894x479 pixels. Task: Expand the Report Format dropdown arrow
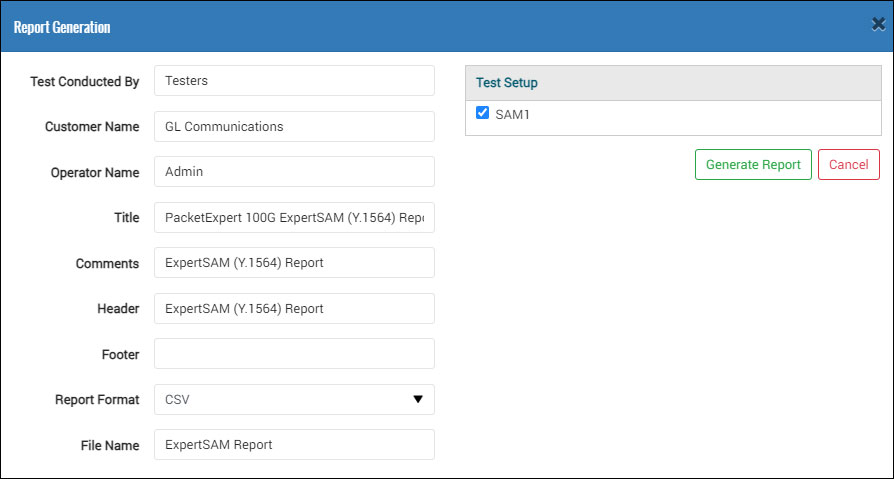coord(418,400)
